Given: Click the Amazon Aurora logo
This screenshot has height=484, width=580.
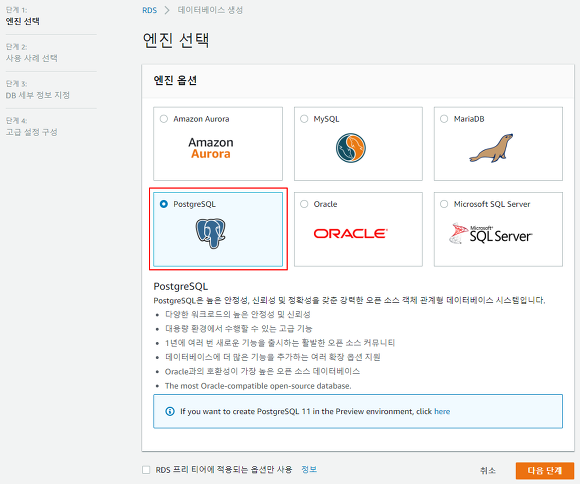Looking at the screenshot, I should [x=211, y=148].
